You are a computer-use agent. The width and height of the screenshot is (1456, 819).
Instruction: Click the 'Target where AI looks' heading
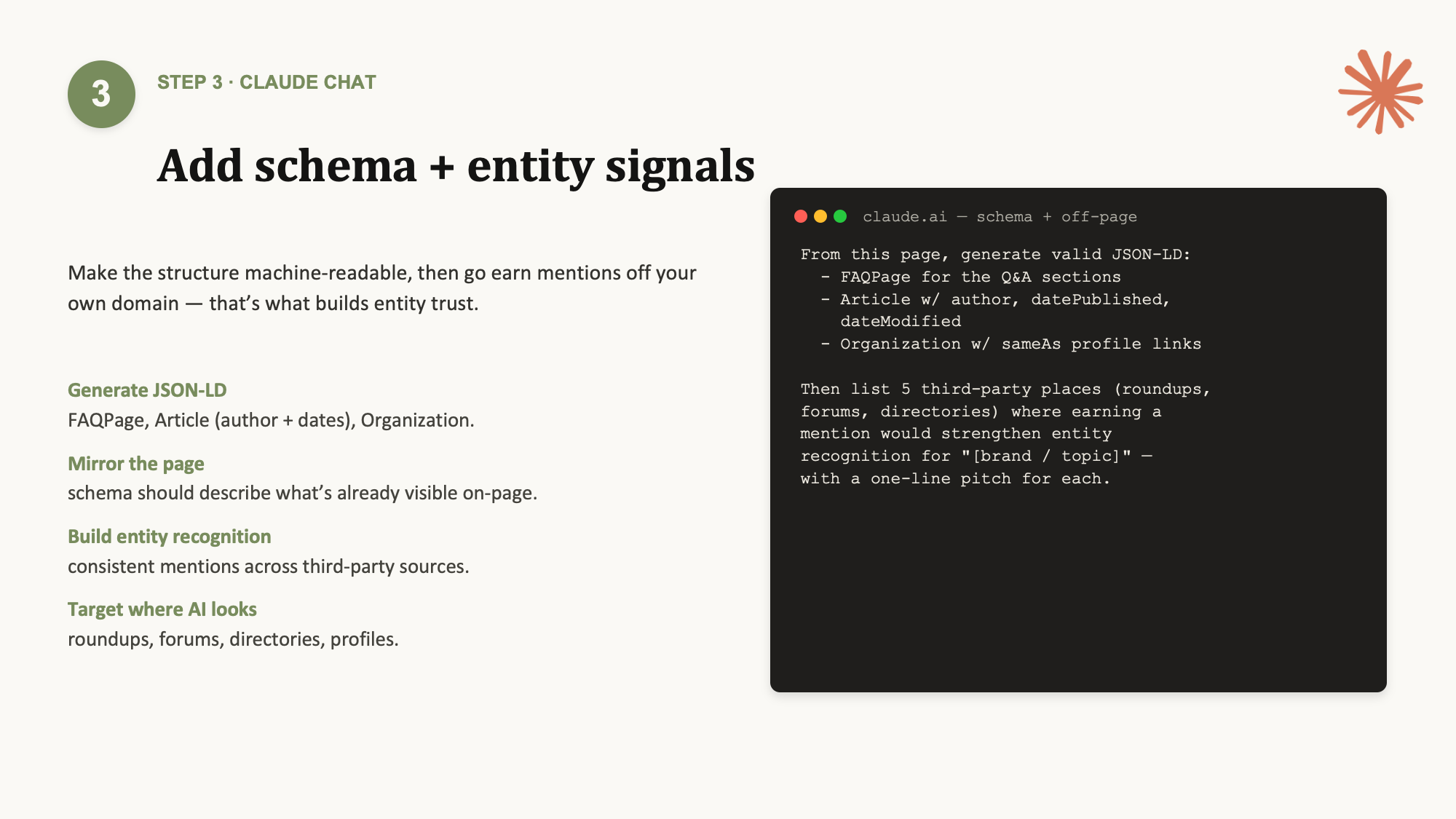click(x=162, y=609)
